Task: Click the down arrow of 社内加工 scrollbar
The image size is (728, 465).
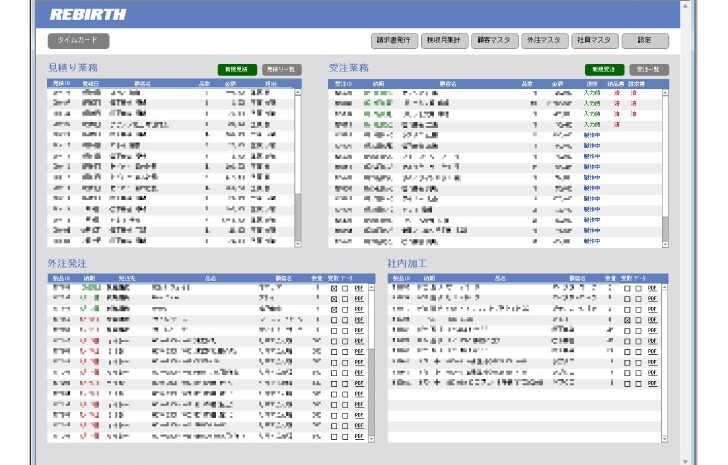Action: point(665,438)
